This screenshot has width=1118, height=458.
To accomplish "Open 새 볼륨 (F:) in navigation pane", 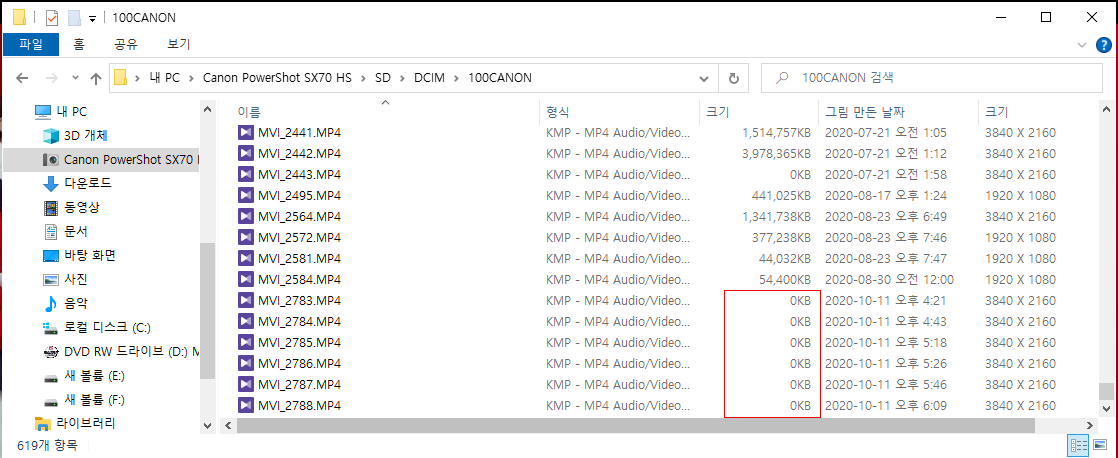I will click(95, 399).
